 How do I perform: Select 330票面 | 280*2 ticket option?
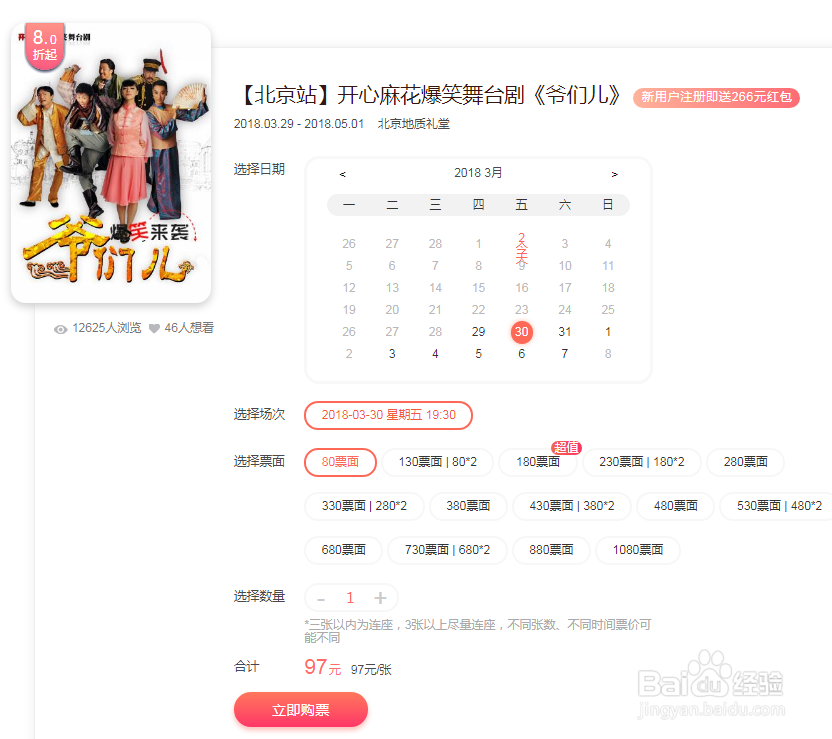[364, 506]
